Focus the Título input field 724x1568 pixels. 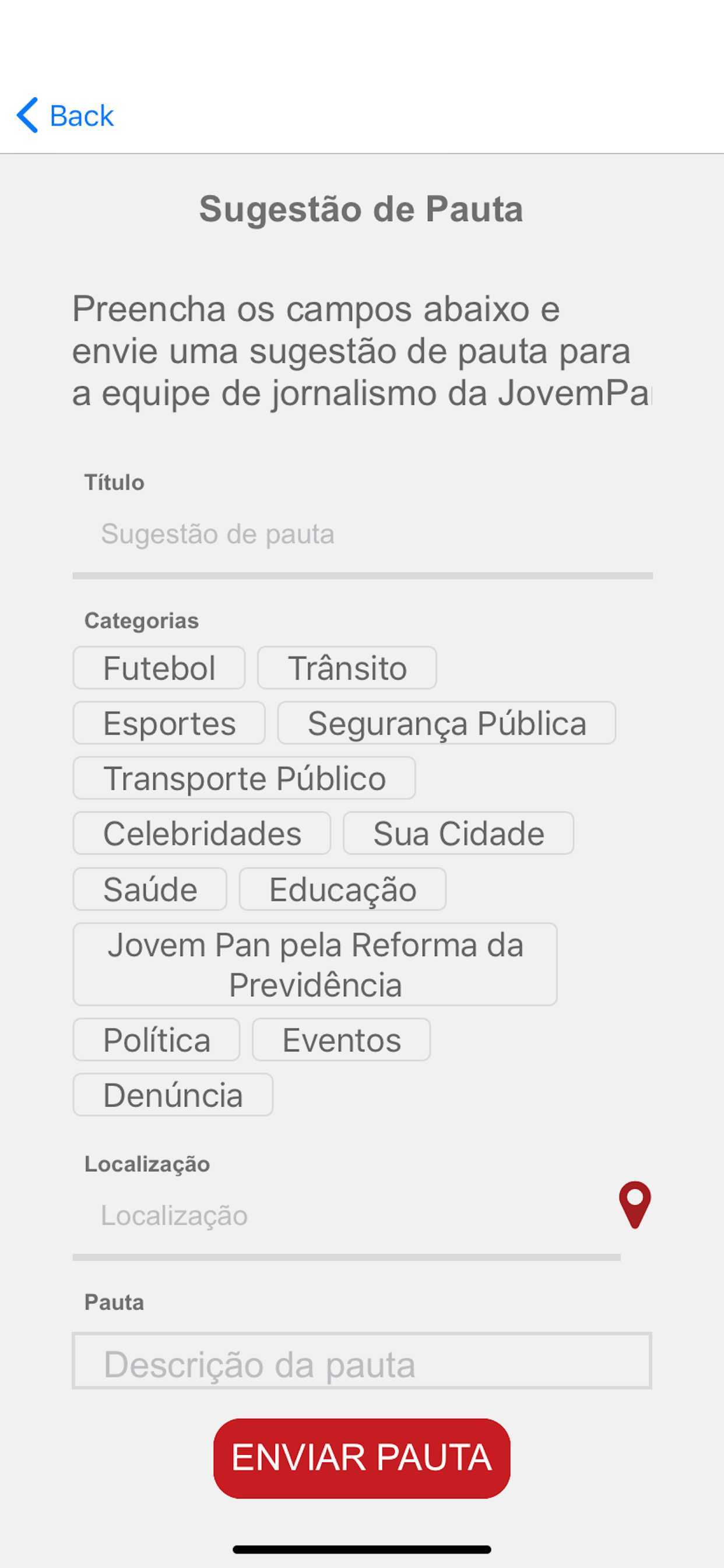363,534
